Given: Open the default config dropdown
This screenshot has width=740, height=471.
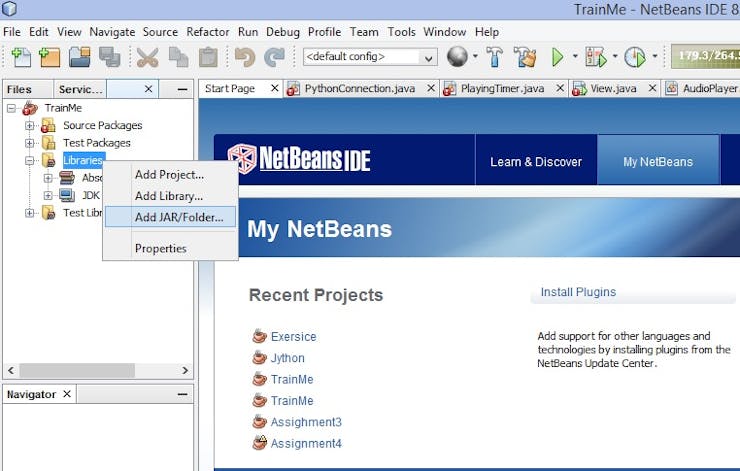Looking at the screenshot, I should (x=428, y=57).
